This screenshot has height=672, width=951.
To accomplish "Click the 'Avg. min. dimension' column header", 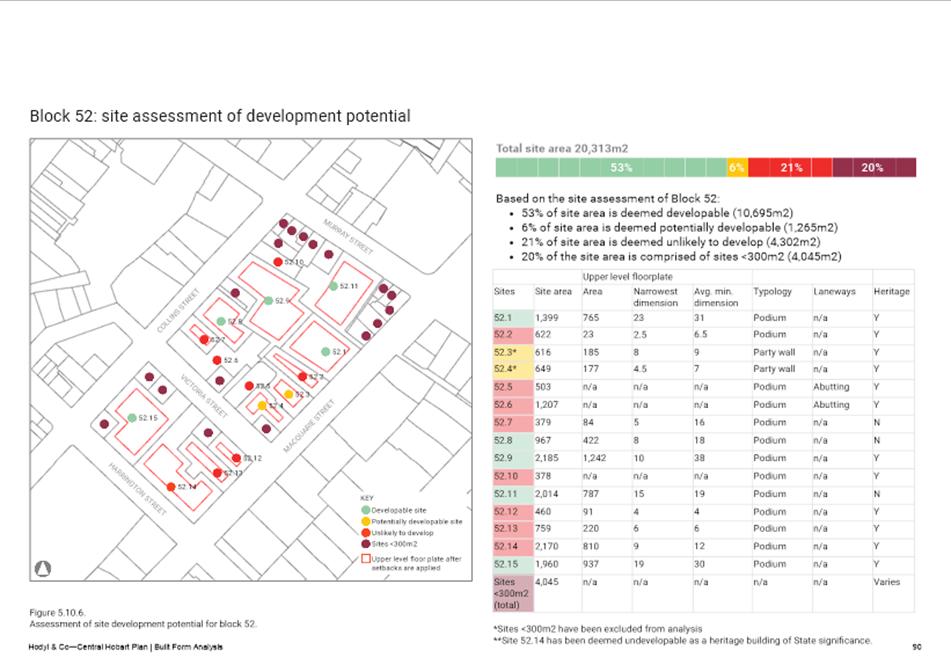I will (716, 297).
